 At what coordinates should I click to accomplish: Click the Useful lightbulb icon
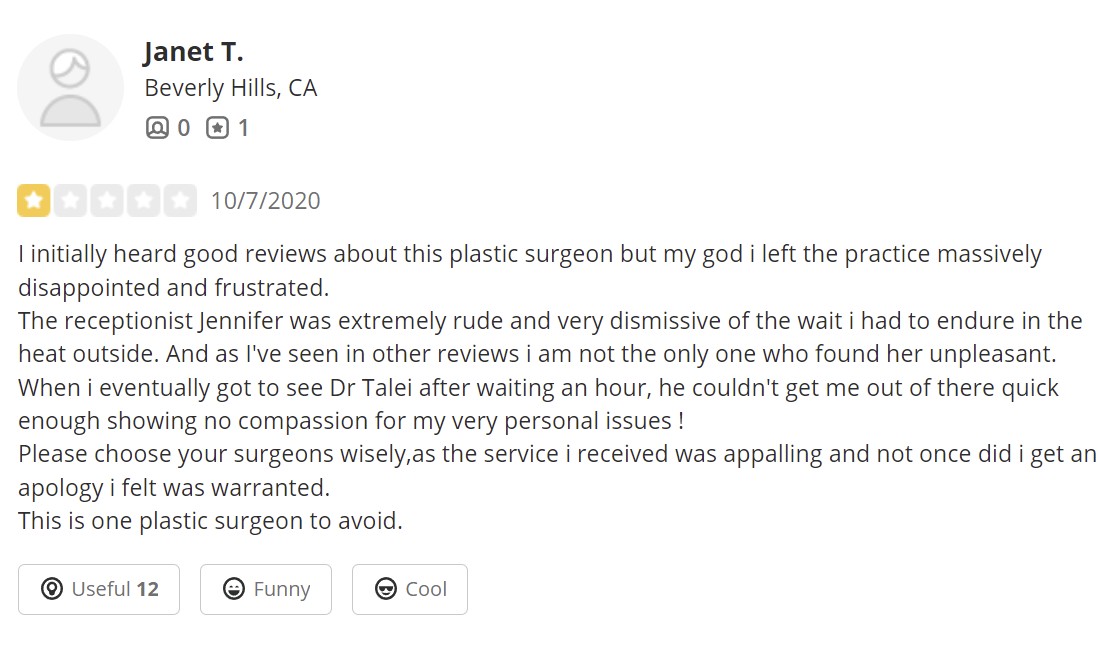52,589
